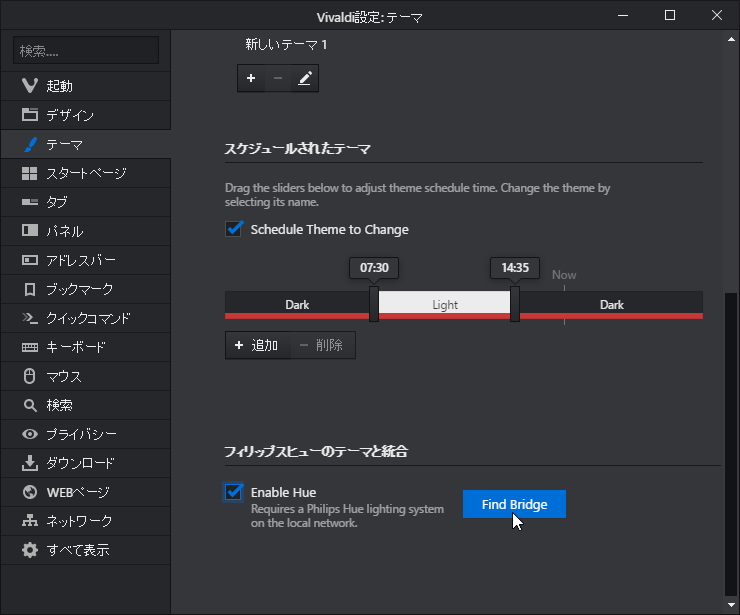Click the 削除 schedule button
740x615 pixels.
(323, 345)
